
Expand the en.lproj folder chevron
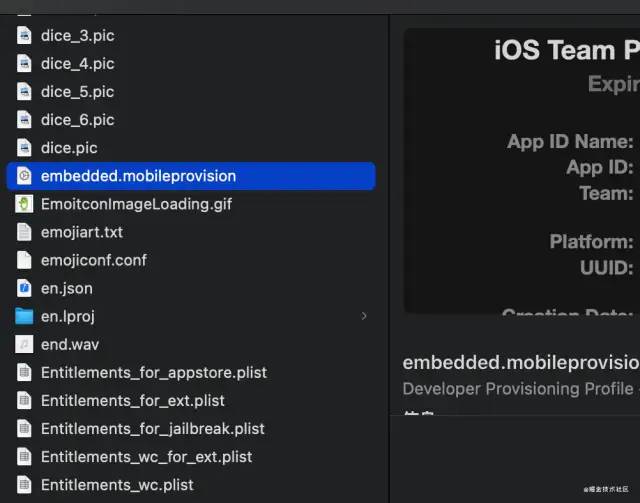(364, 316)
